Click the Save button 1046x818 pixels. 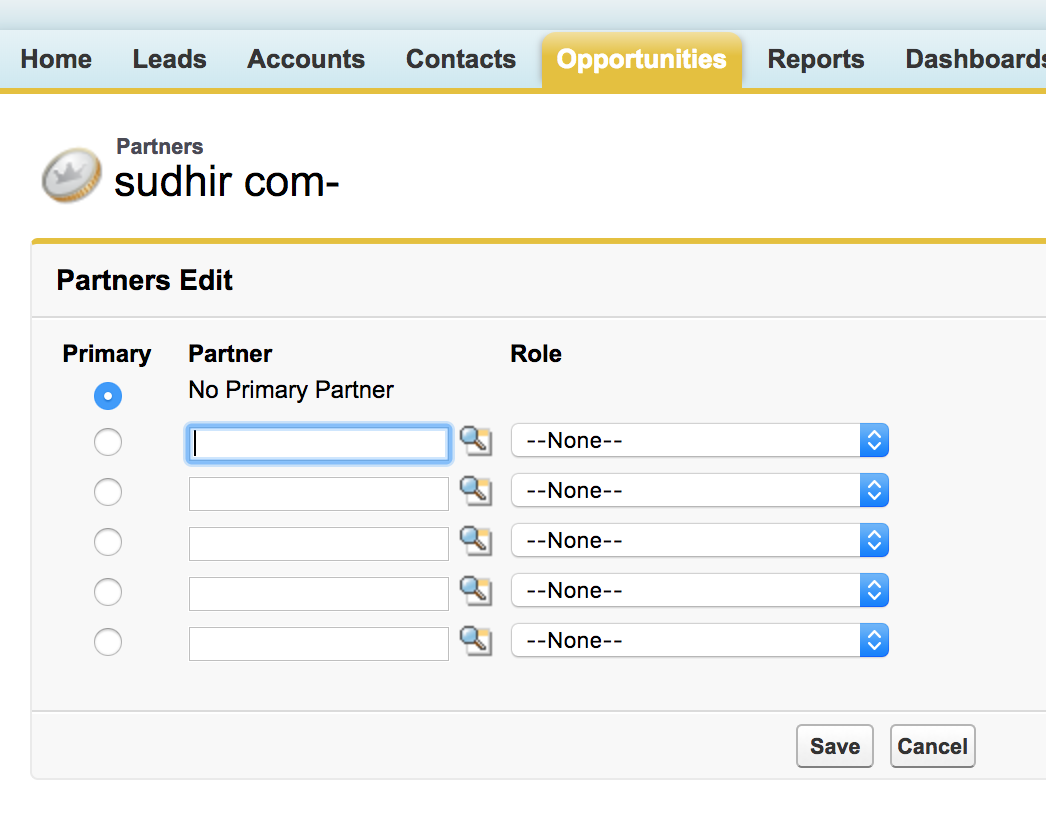point(834,746)
